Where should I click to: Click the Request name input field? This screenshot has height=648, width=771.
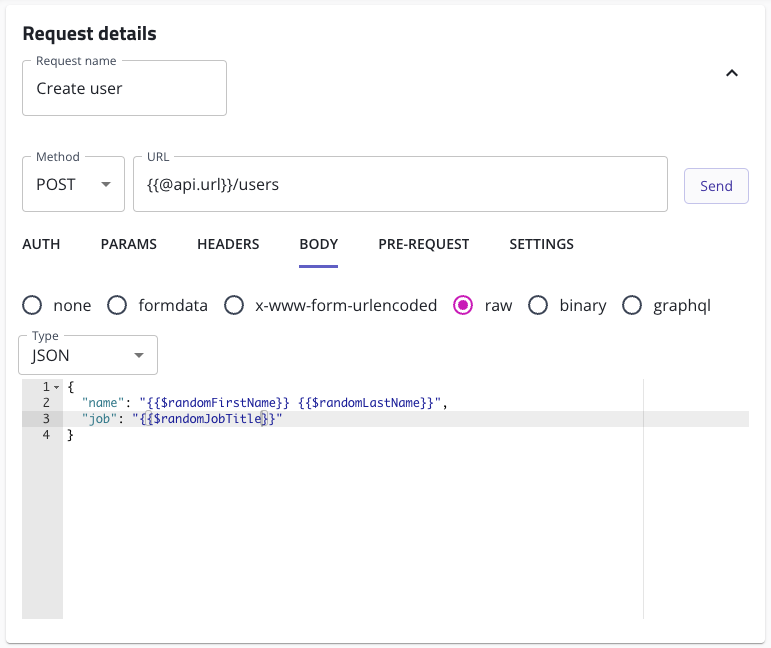pos(124,88)
